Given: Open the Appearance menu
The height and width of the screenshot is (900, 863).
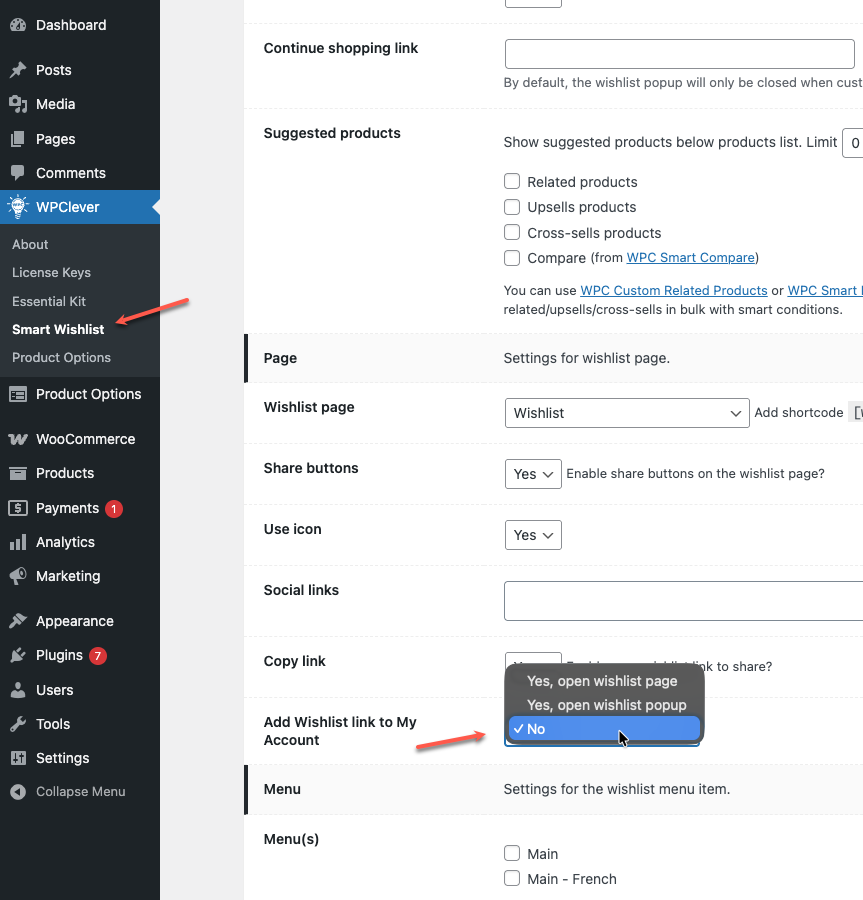Looking at the screenshot, I should (x=80, y=621).
